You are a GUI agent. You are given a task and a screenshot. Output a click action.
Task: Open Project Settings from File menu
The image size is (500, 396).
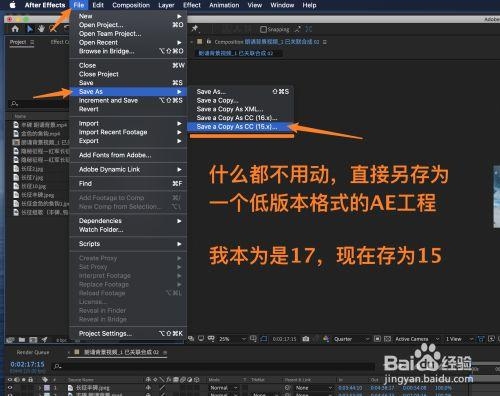click(x=128, y=333)
